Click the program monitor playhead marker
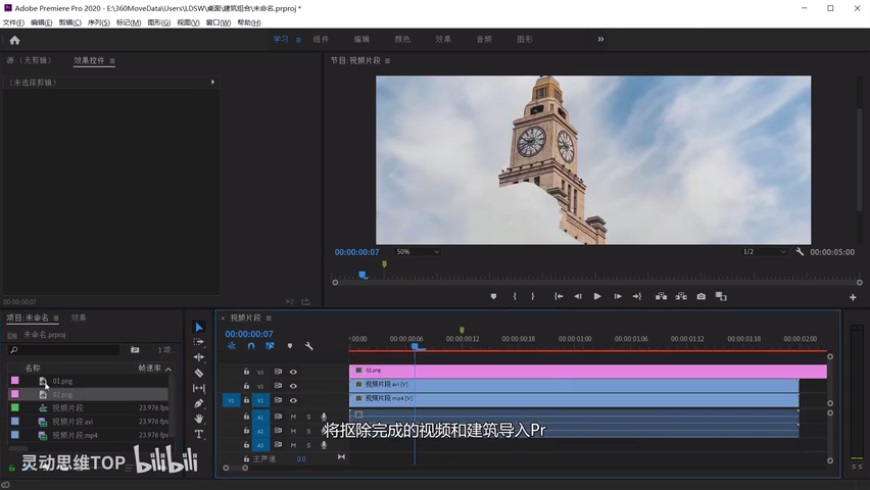The width and height of the screenshot is (870, 490). click(x=362, y=275)
